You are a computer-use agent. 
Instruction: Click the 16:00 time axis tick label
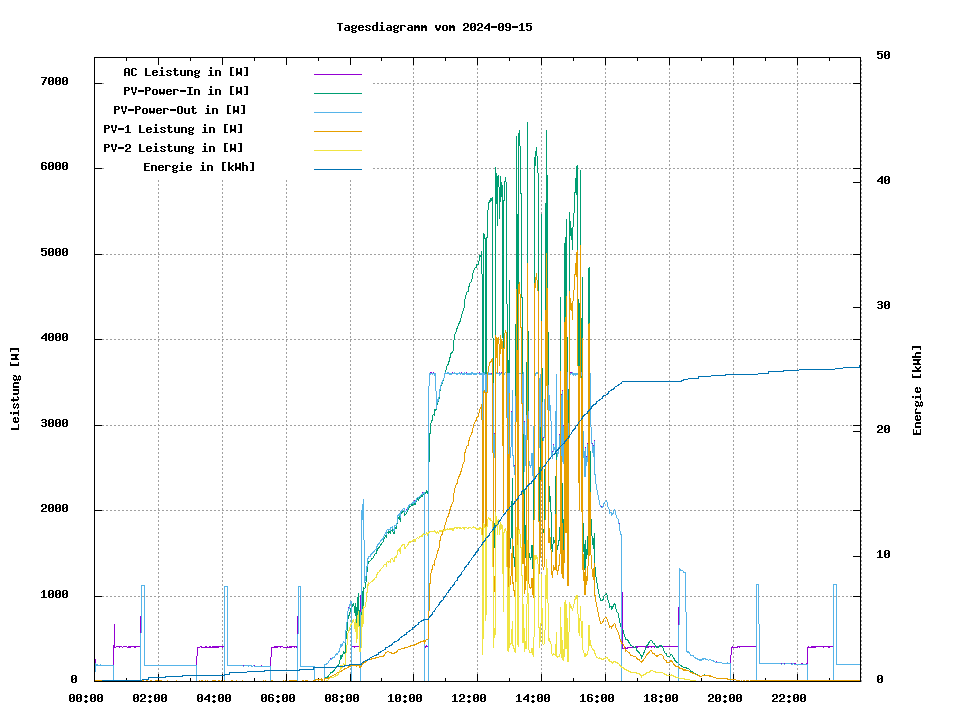(x=597, y=698)
